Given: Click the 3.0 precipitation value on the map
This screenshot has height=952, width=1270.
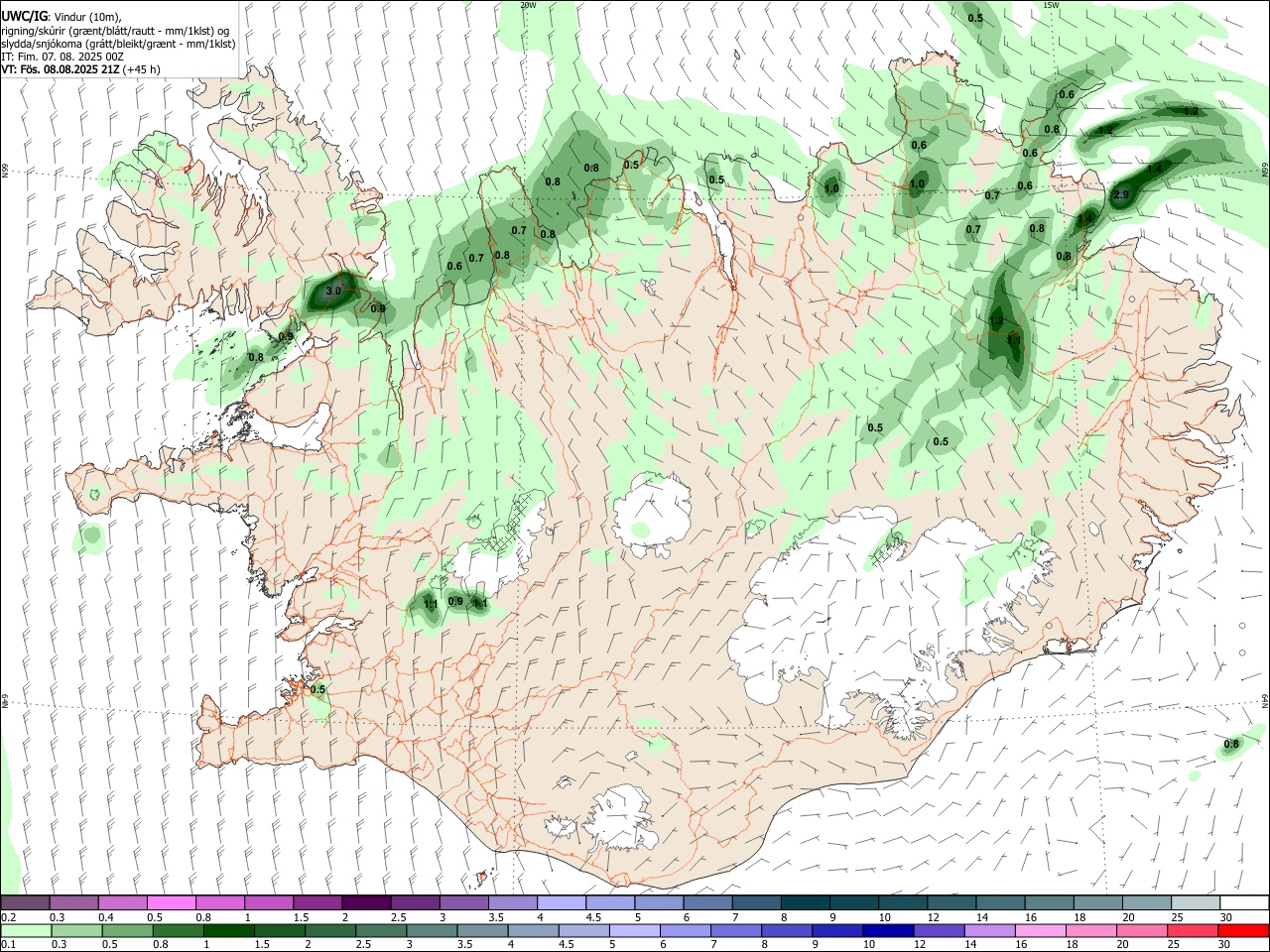Looking at the screenshot, I should click(x=333, y=291).
